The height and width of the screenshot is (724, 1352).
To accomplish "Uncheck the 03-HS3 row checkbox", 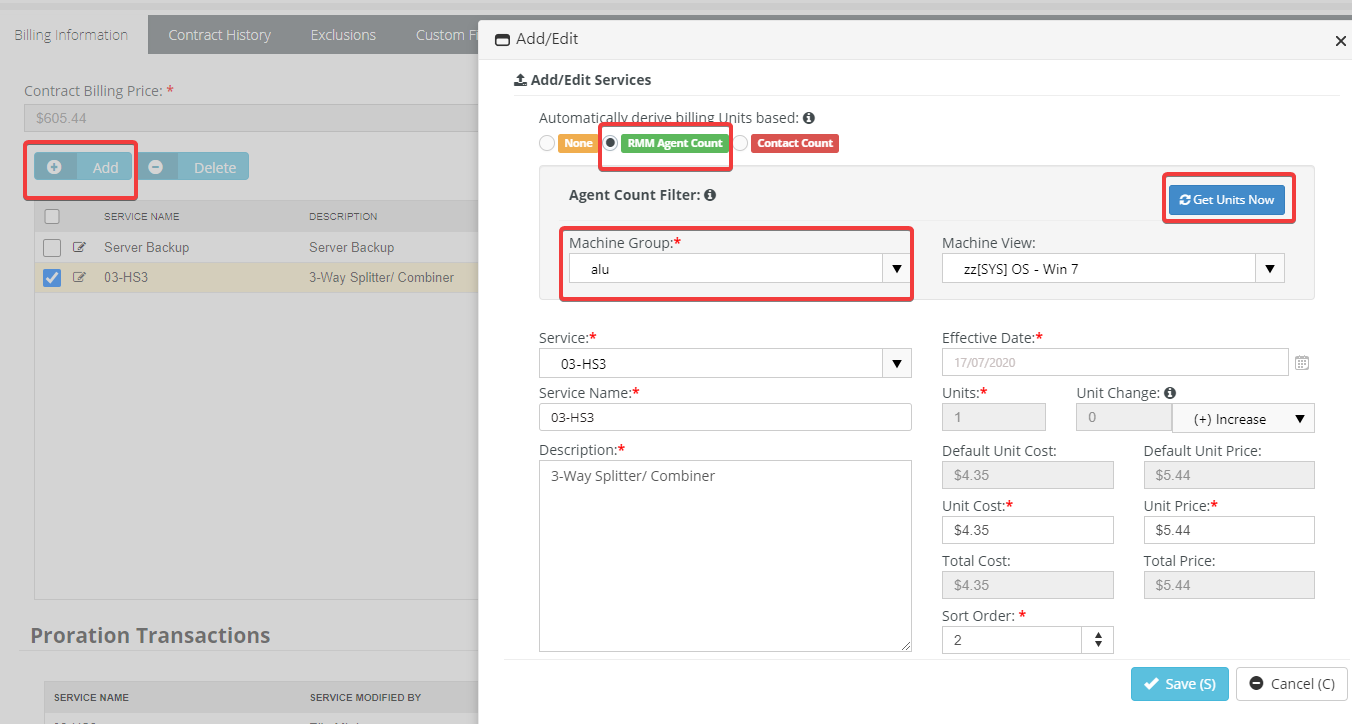I will [x=52, y=277].
